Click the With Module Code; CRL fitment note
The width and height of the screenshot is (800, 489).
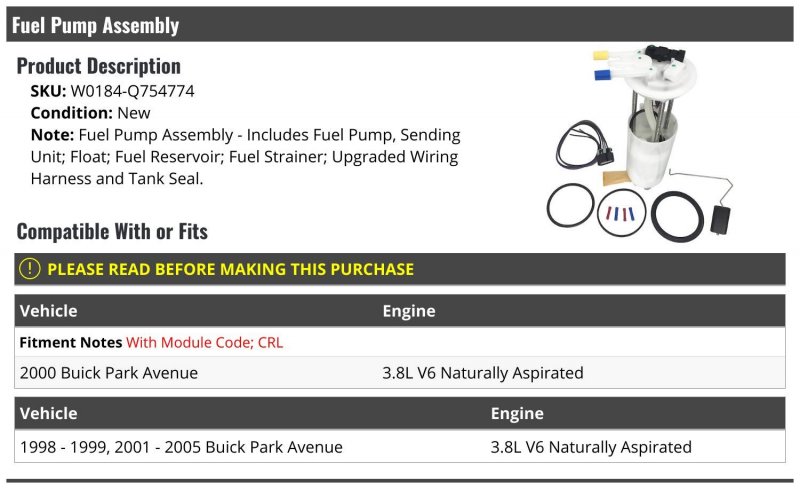(x=205, y=342)
